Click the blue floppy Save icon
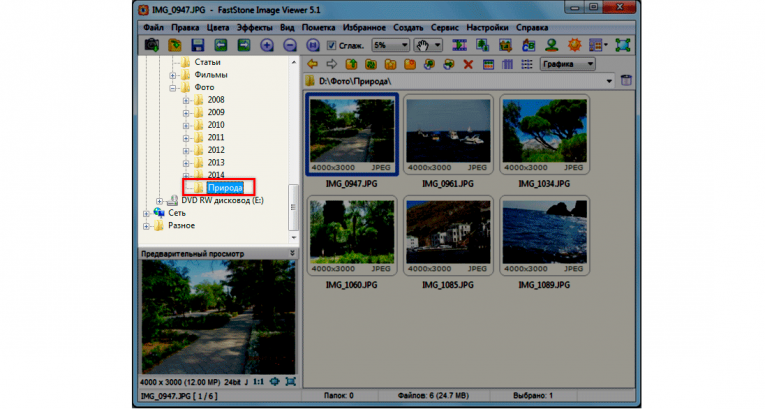The width and height of the screenshot is (765, 409). click(x=198, y=45)
